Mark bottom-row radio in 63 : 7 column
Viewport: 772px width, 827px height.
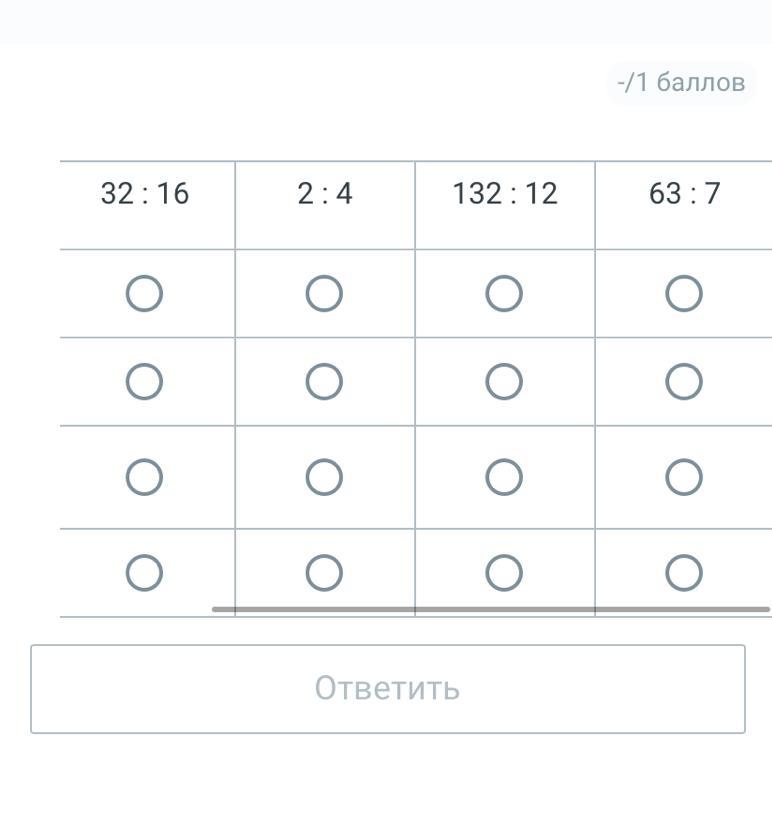coord(684,573)
